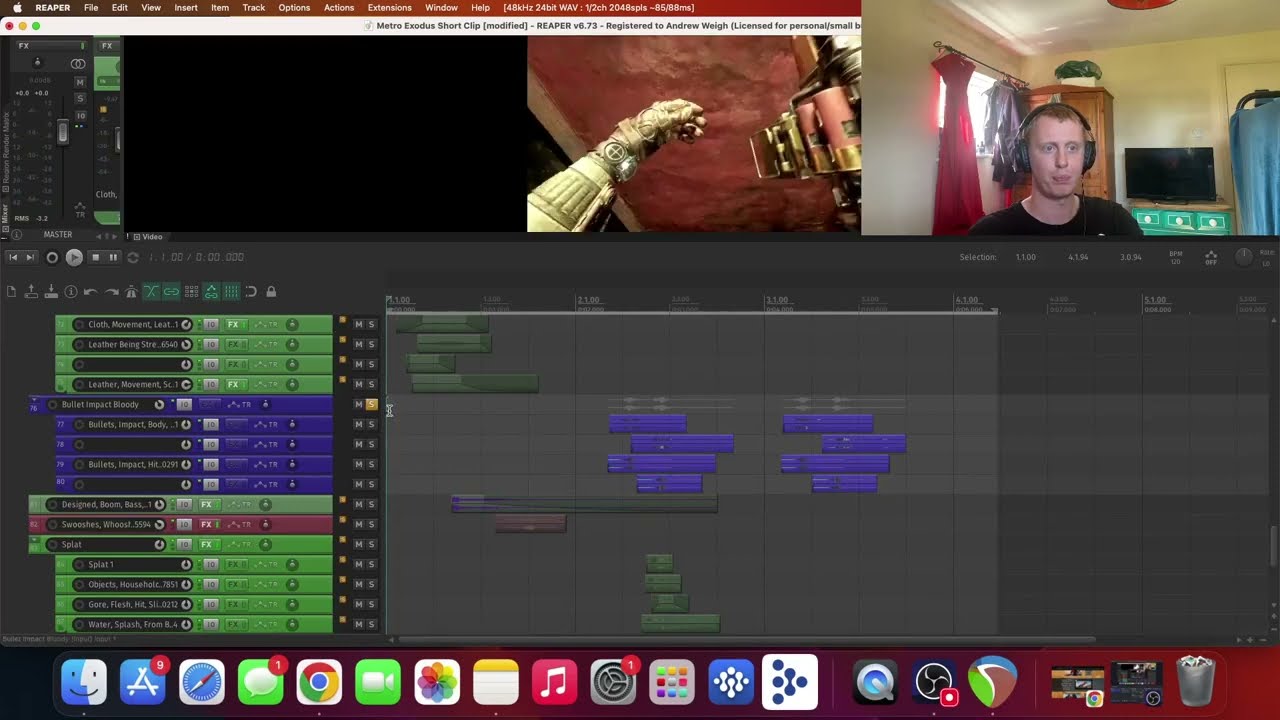Open the Options menu
This screenshot has width=1280, height=720.
[x=294, y=7]
